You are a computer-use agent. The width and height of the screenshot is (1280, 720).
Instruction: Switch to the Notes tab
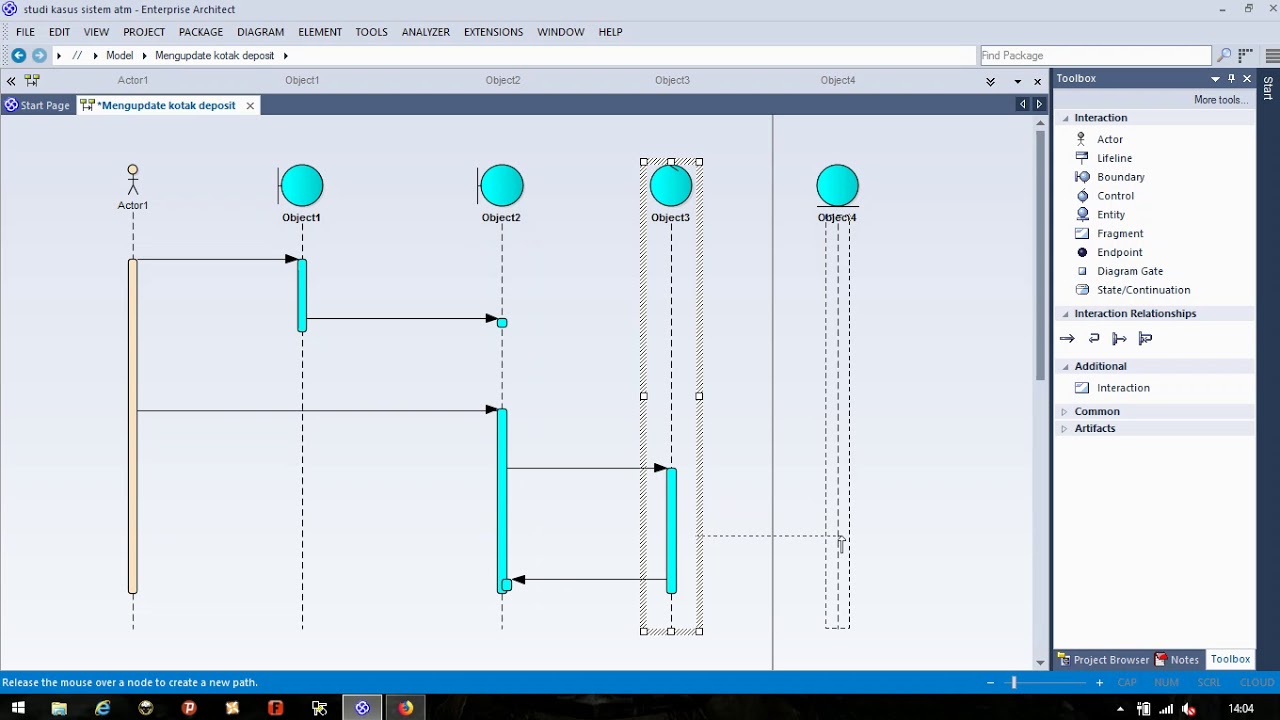[x=1177, y=660]
